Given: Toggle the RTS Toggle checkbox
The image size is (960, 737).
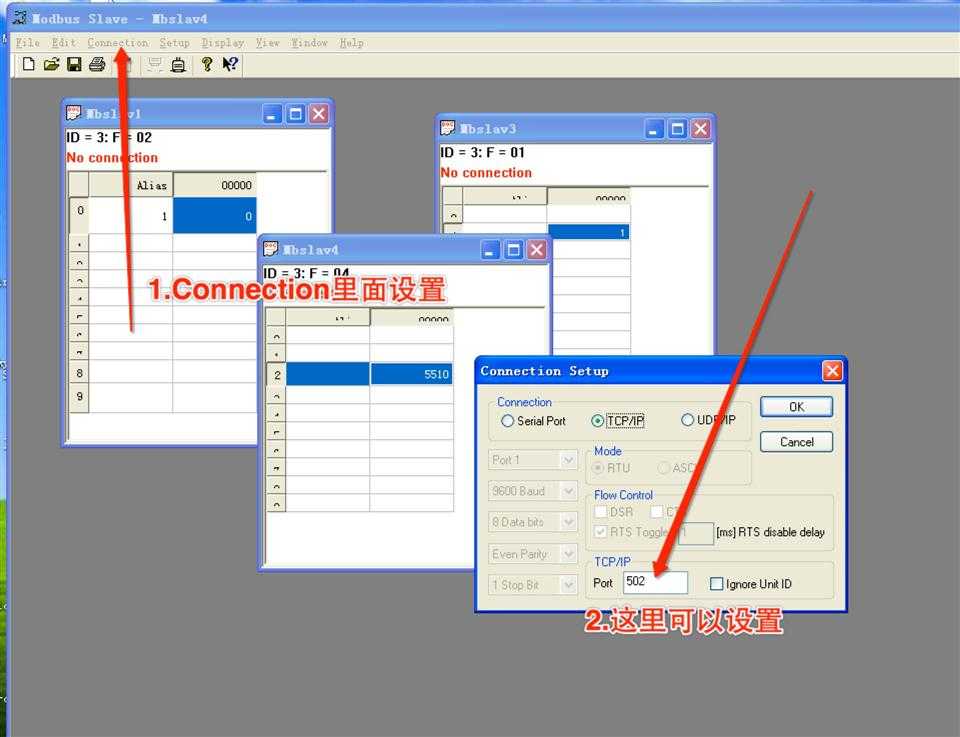Looking at the screenshot, I should tap(601, 531).
